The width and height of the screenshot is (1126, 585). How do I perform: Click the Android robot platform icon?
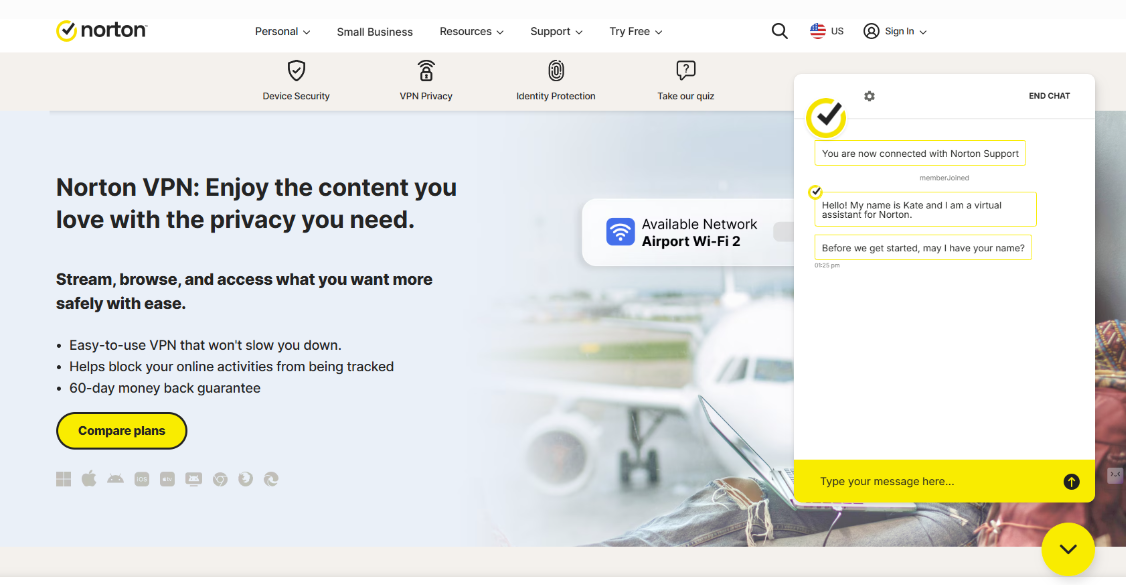click(x=115, y=479)
